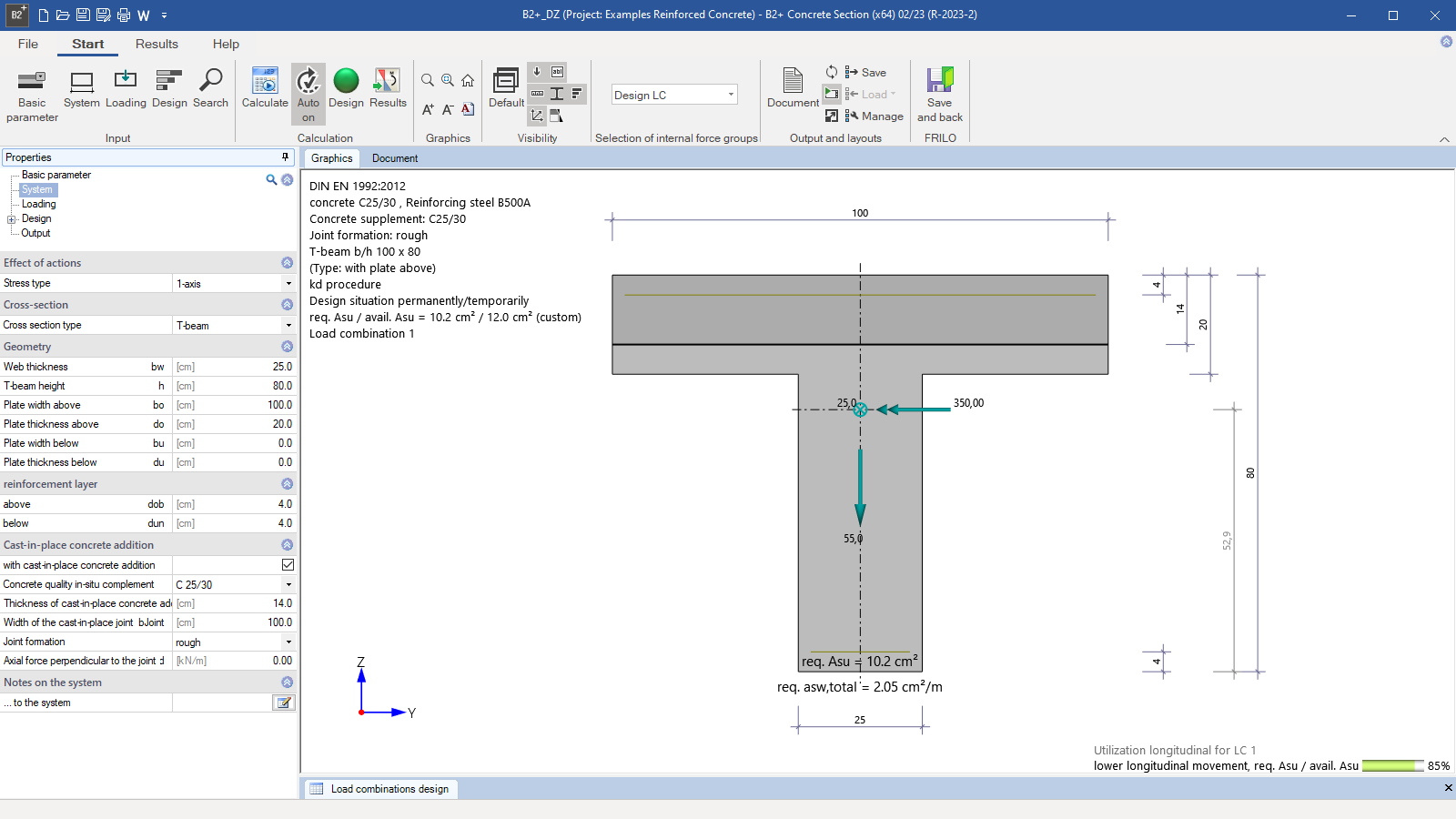This screenshot has width=1456, height=819.
Task: Toggle the shaded section visibility icon
Action: point(557,116)
